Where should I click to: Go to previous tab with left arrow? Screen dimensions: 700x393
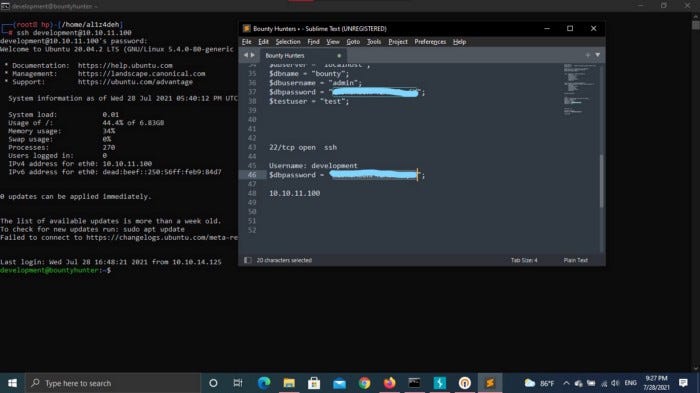pos(245,55)
